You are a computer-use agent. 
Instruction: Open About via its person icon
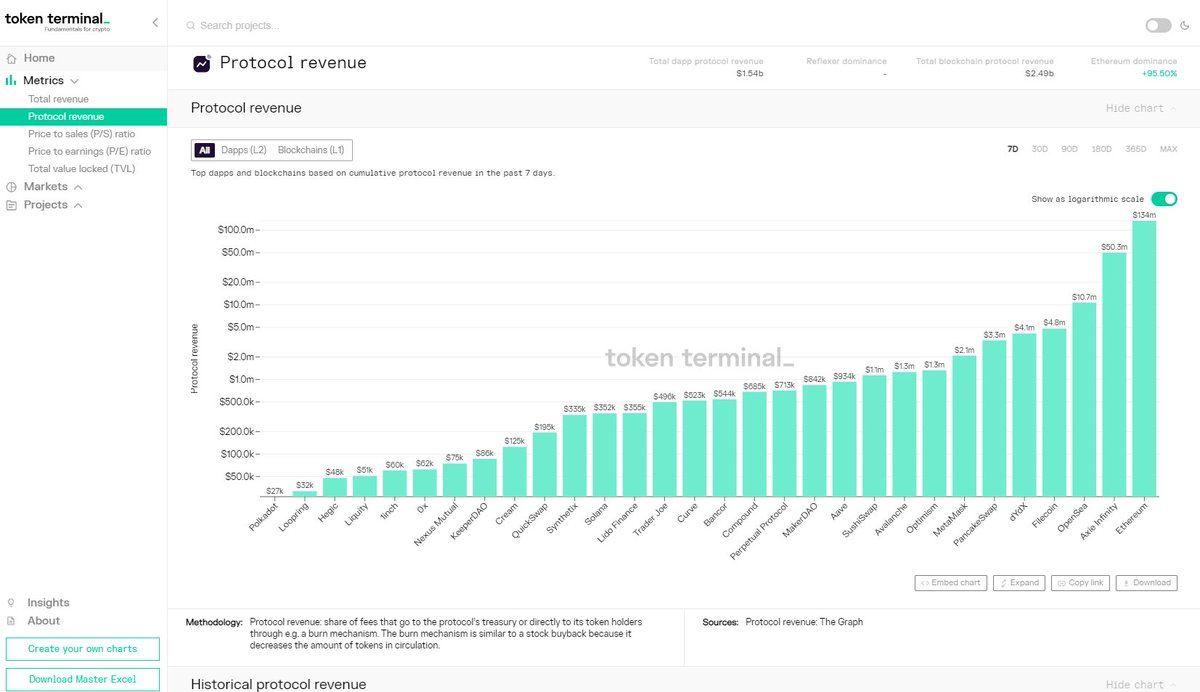pyautogui.click(x=12, y=621)
